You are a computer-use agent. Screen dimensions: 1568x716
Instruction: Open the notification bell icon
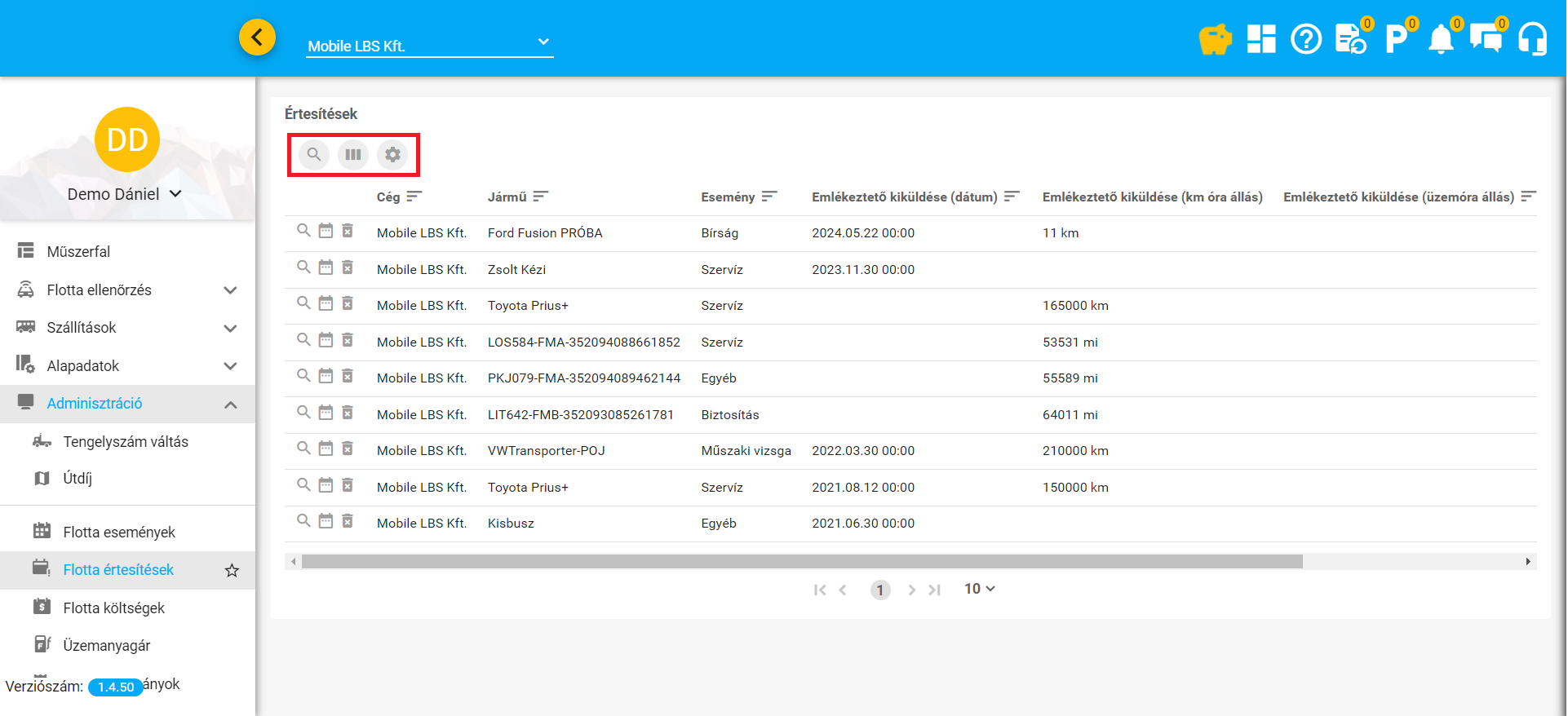1441,38
